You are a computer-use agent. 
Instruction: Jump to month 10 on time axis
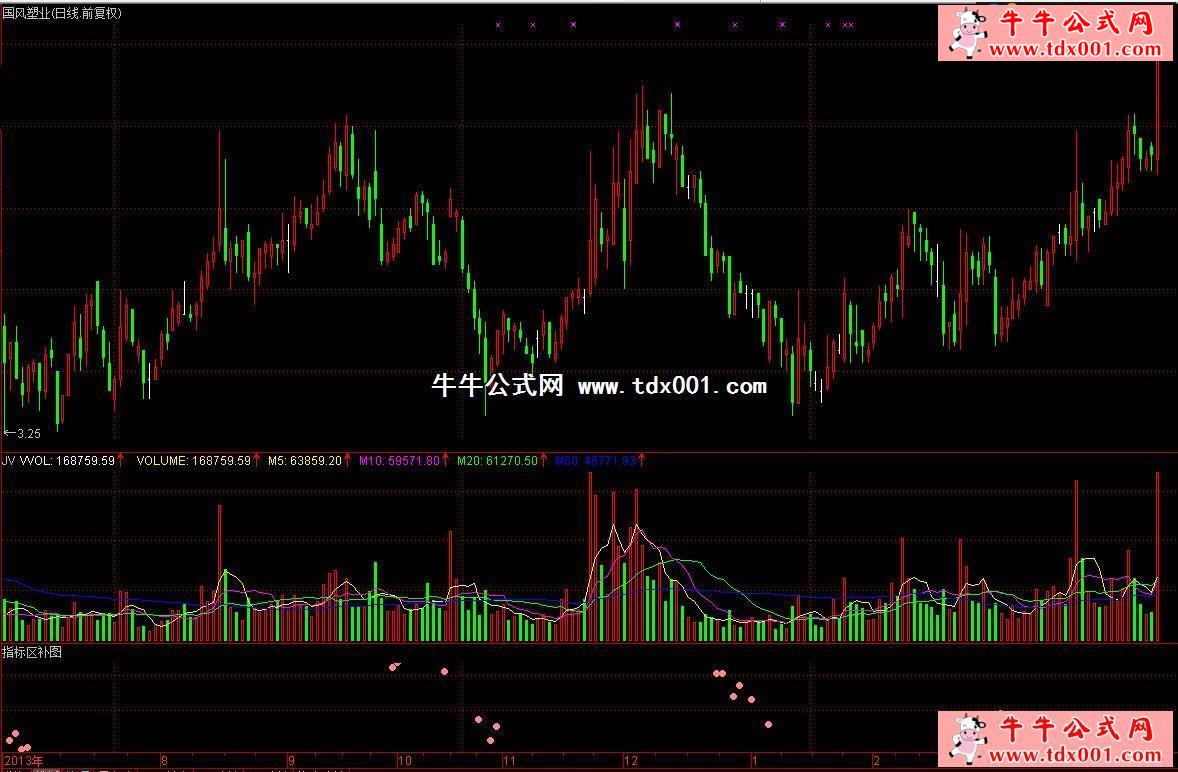pyautogui.click(x=404, y=761)
